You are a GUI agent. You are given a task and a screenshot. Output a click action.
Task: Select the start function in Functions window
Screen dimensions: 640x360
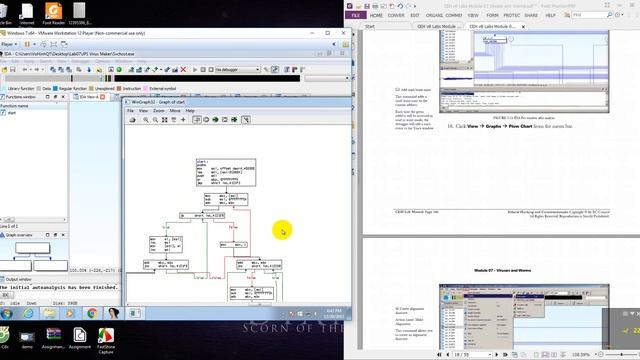(x=11, y=113)
